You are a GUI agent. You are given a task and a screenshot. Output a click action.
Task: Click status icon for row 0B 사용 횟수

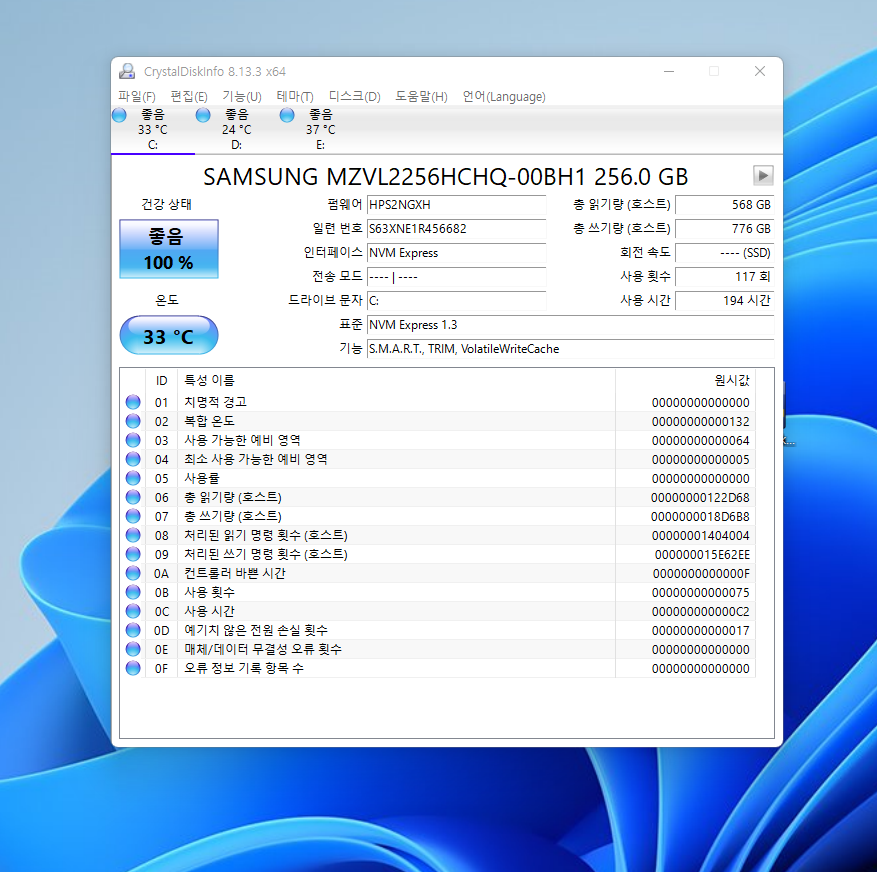point(133,592)
